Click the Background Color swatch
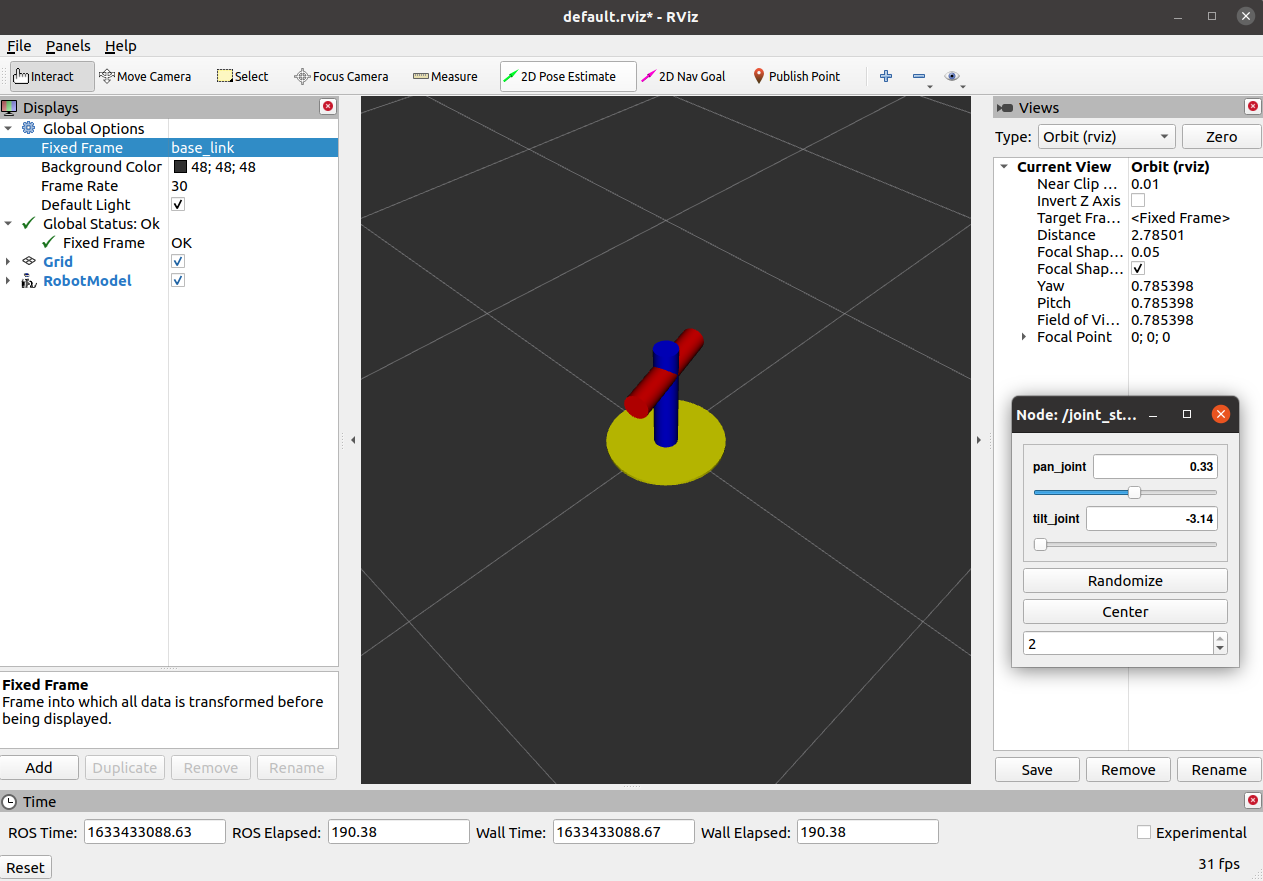Screen dimensions: 1263x881 [180, 167]
